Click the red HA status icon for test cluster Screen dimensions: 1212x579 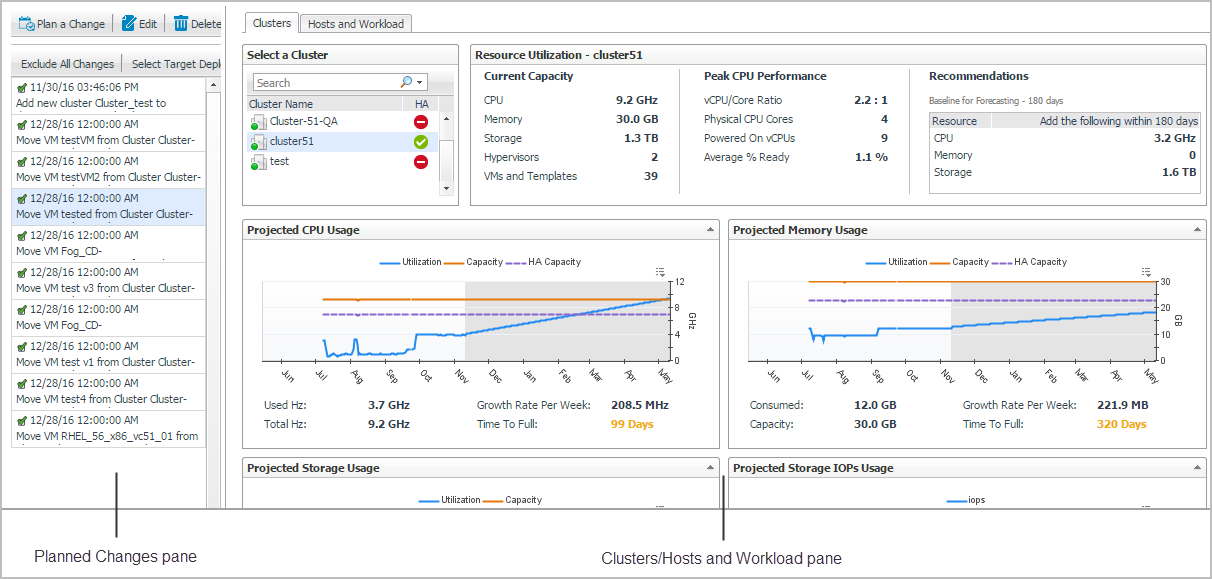click(x=421, y=162)
